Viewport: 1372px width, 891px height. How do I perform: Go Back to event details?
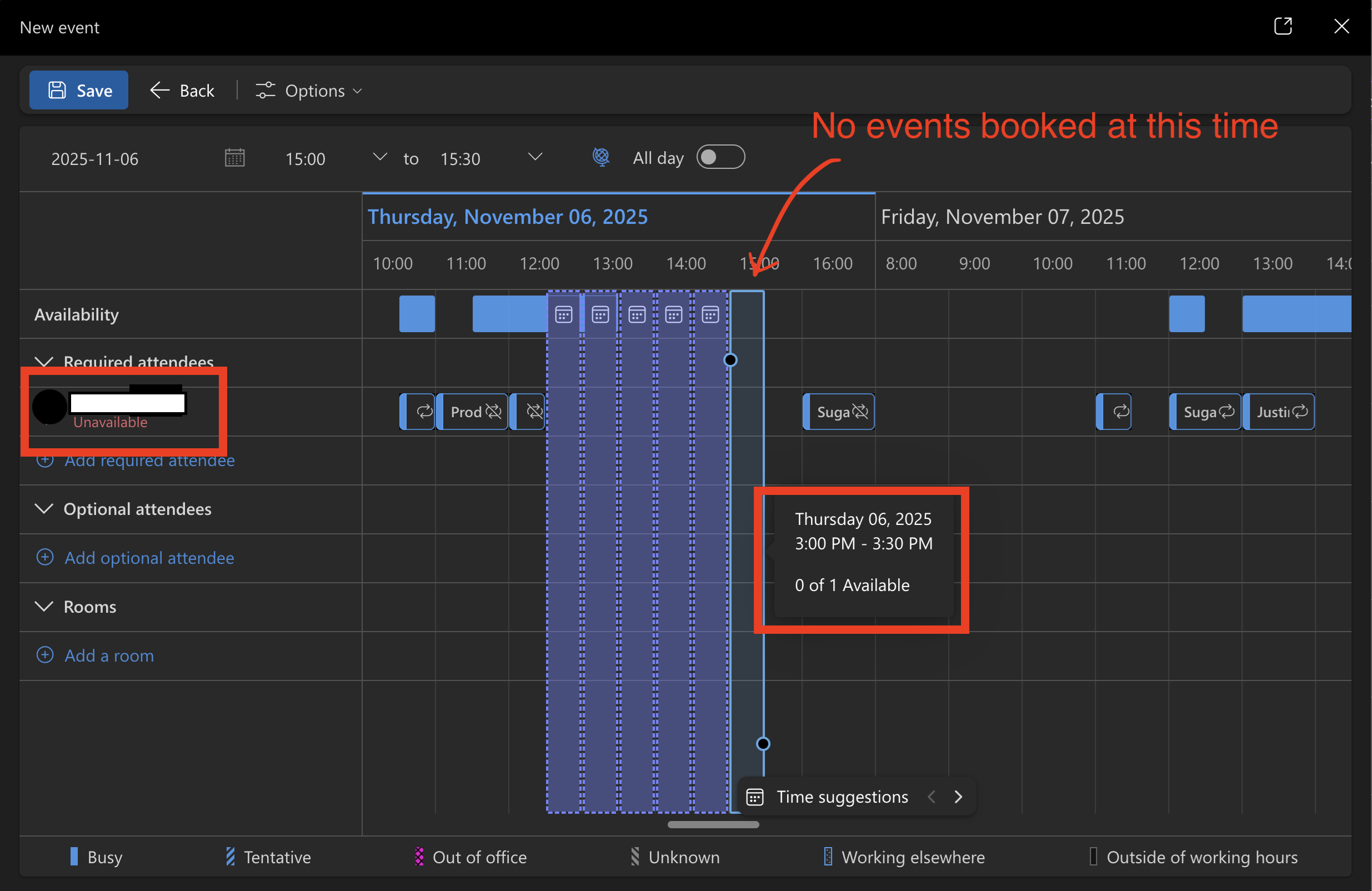pyautogui.click(x=182, y=91)
